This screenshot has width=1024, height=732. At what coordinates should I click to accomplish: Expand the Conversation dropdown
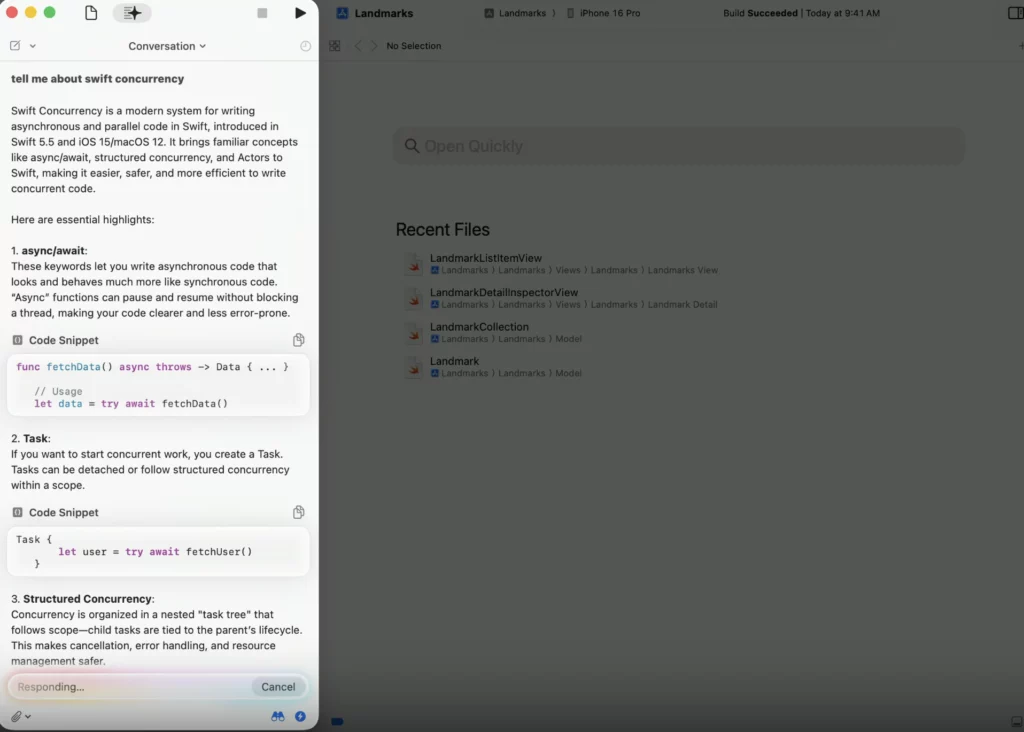click(167, 46)
